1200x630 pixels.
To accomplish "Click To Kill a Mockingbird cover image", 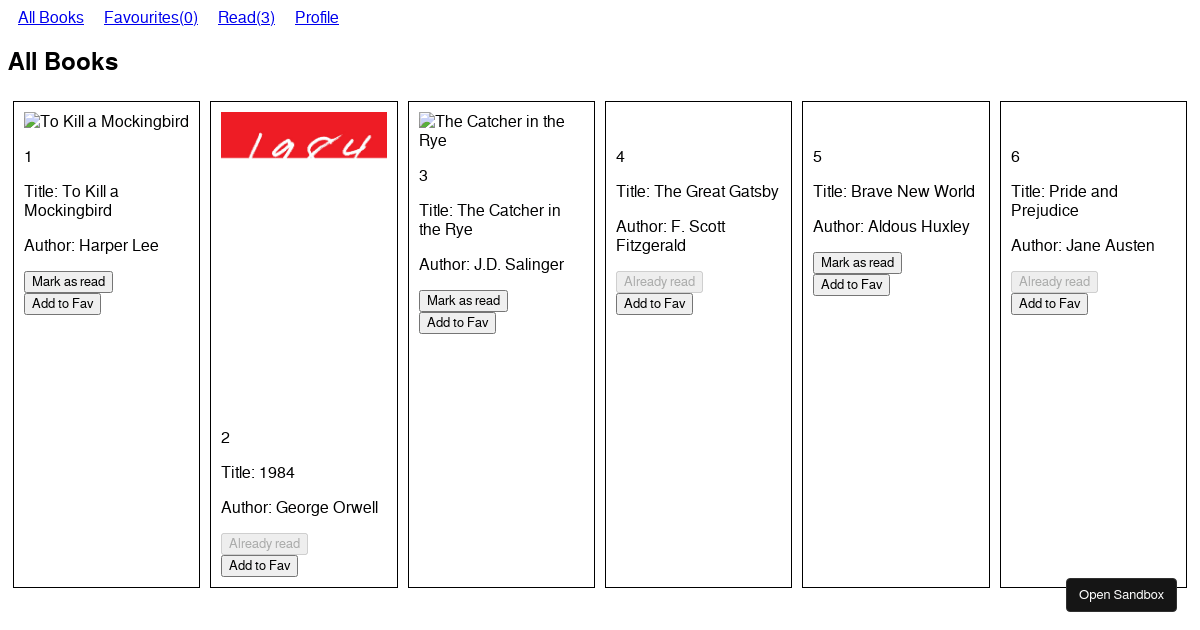I will tap(106, 122).
